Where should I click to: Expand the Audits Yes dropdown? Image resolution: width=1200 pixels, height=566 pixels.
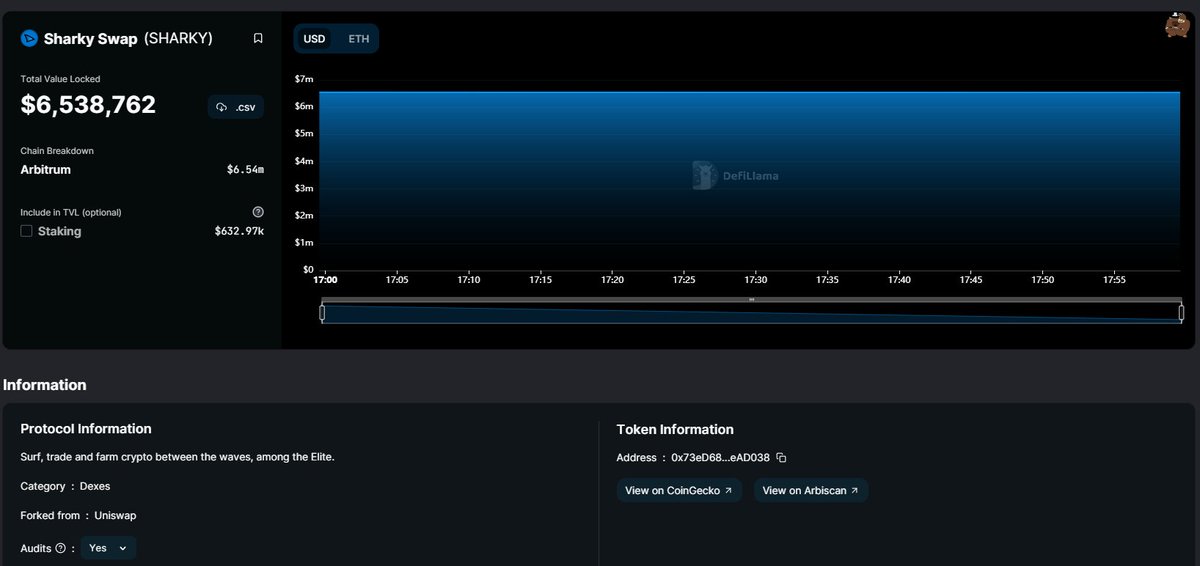[109, 548]
